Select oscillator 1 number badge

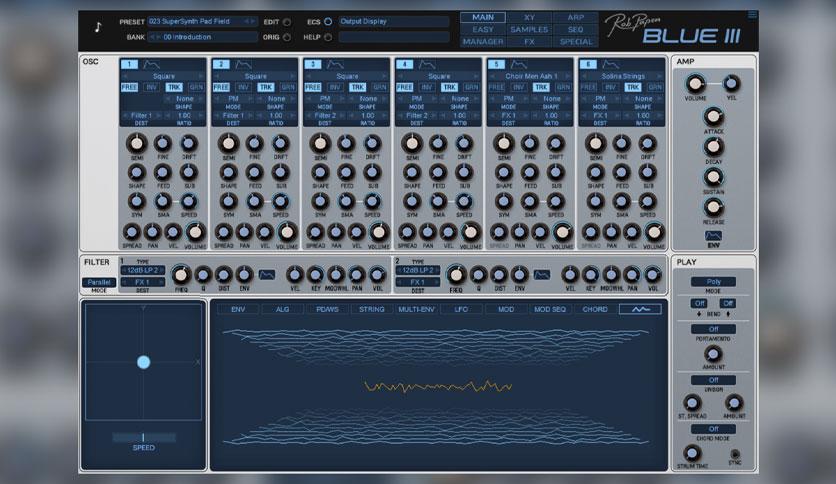coord(130,64)
